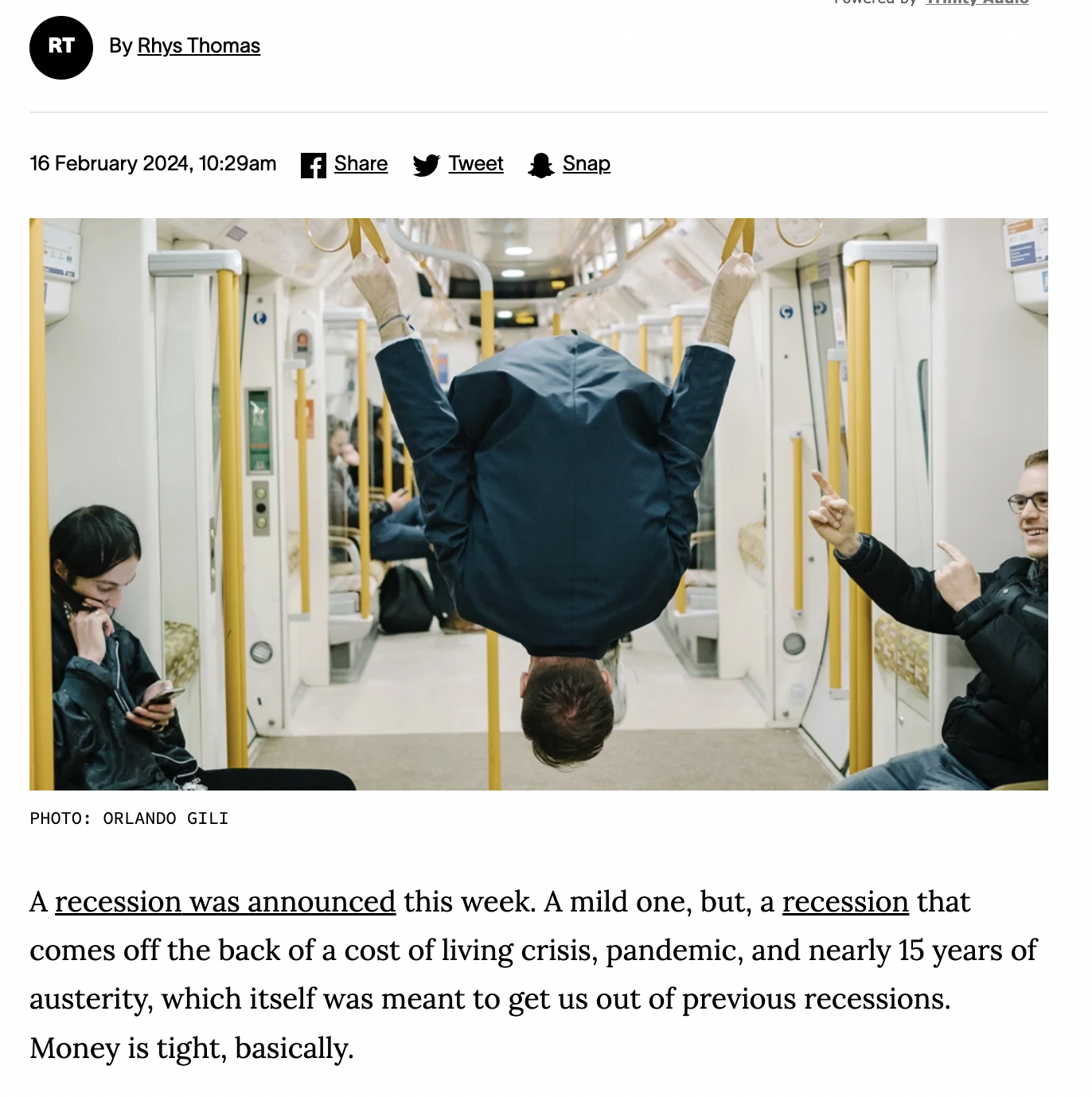
Task: Visit the Trinity Audio link at top
Action: click(977, 2)
